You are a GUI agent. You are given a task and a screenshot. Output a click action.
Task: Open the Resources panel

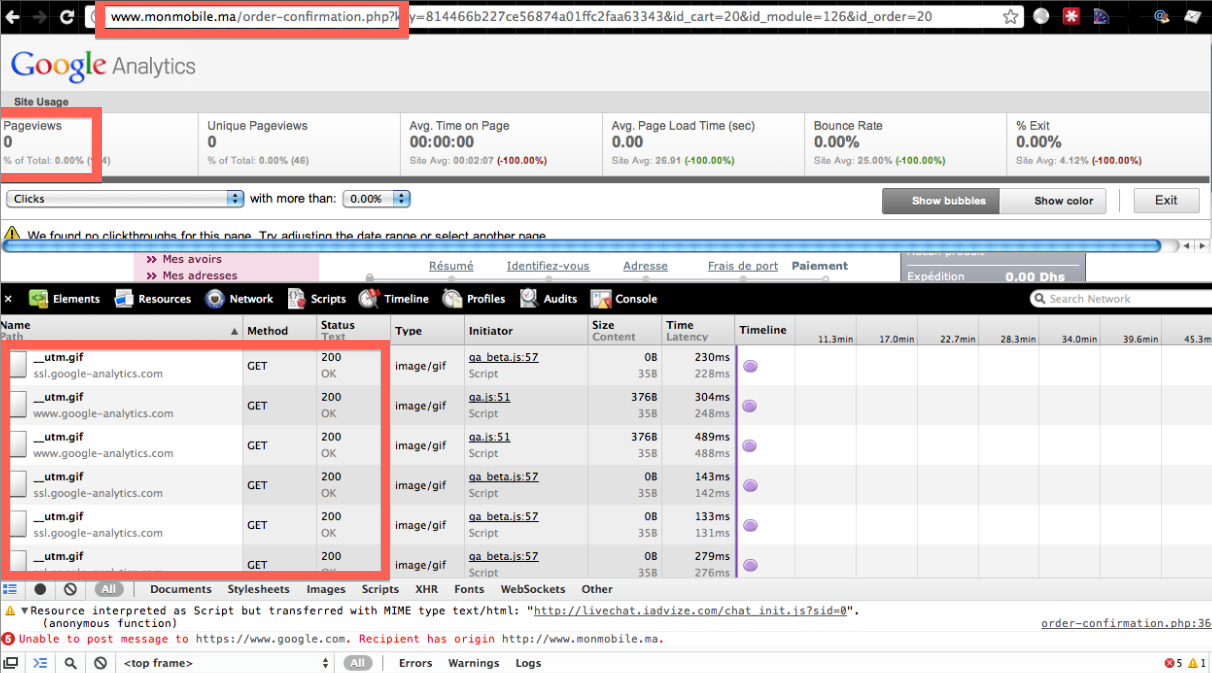tap(152, 299)
